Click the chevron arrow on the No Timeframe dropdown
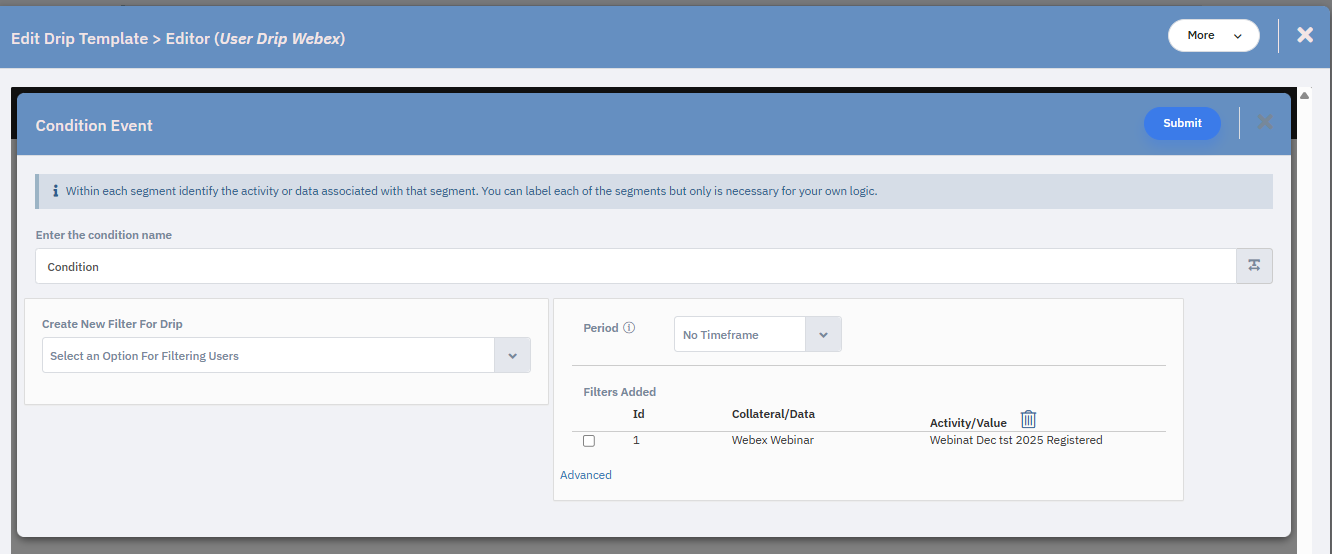The width and height of the screenshot is (1332, 554). click(823, 335)
